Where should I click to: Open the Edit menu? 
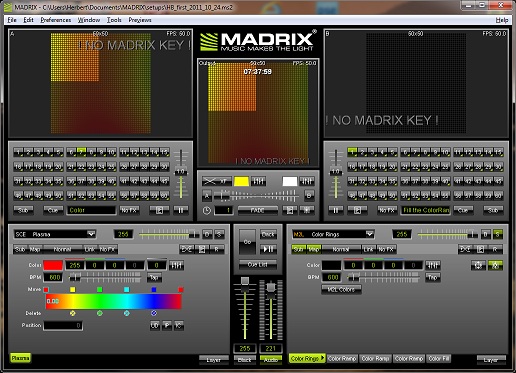pyautogui.click(x=28, y=20)
